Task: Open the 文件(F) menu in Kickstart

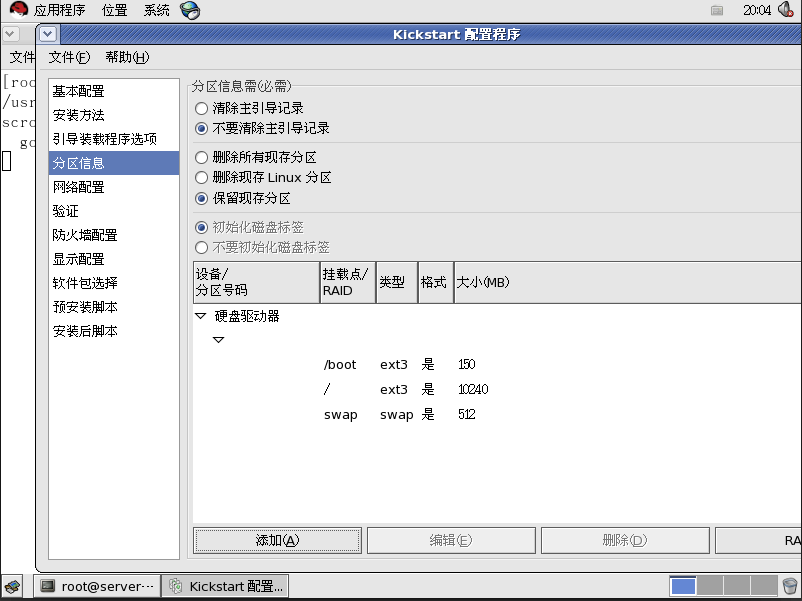Action: pyautogui.click(x=70, y=57)
